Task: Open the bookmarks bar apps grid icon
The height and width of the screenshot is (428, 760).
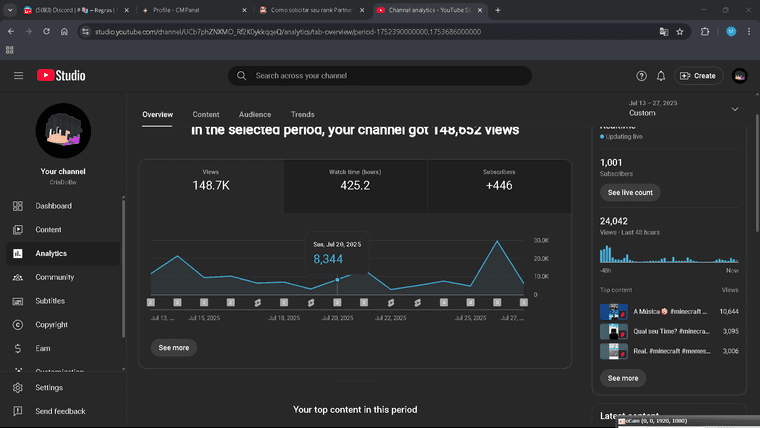Action: (10, 50)
